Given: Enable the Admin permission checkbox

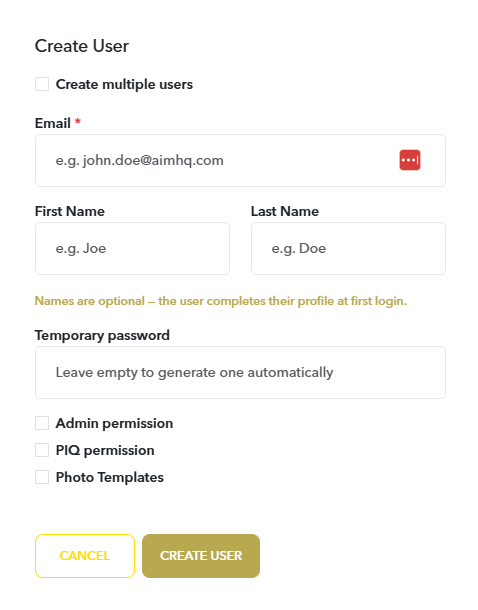Looking at the screenshot, I should pyautogui.click(x=42, y=423).
